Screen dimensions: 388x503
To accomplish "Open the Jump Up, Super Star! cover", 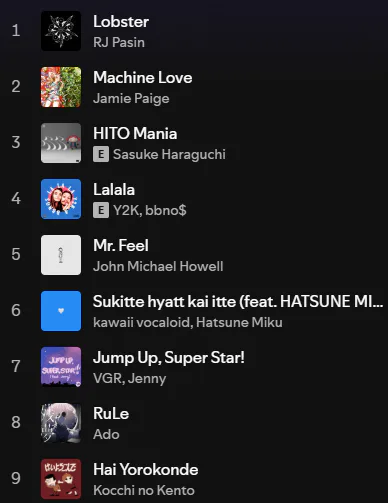I will [x=61, y=367].
